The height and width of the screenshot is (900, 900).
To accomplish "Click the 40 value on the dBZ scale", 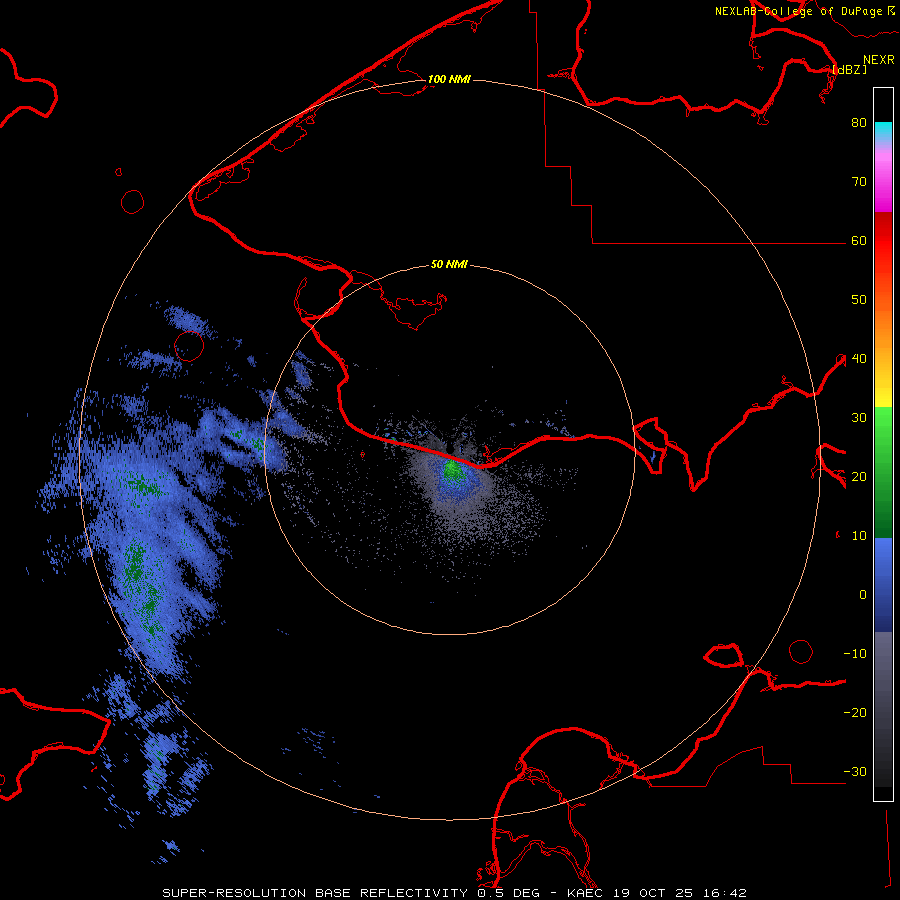I will (859, 359).
